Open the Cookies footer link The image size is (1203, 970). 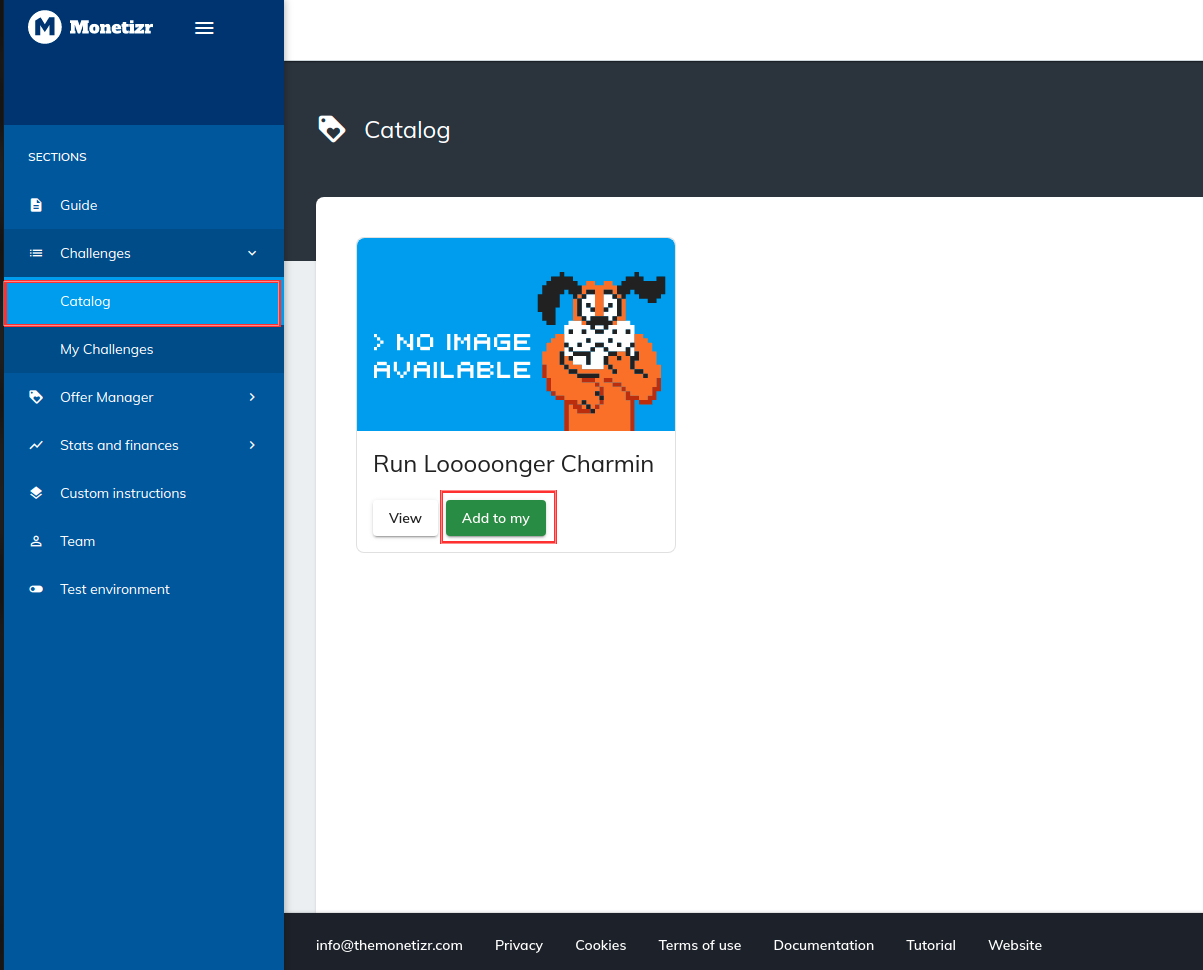[601, 945]
